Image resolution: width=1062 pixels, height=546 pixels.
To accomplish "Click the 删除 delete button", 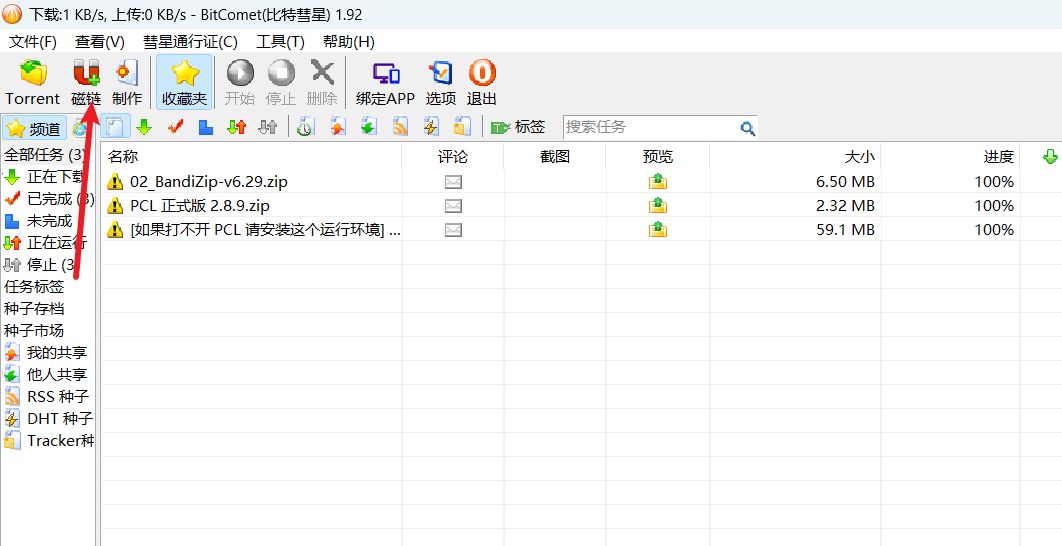I will coord(322,82).
